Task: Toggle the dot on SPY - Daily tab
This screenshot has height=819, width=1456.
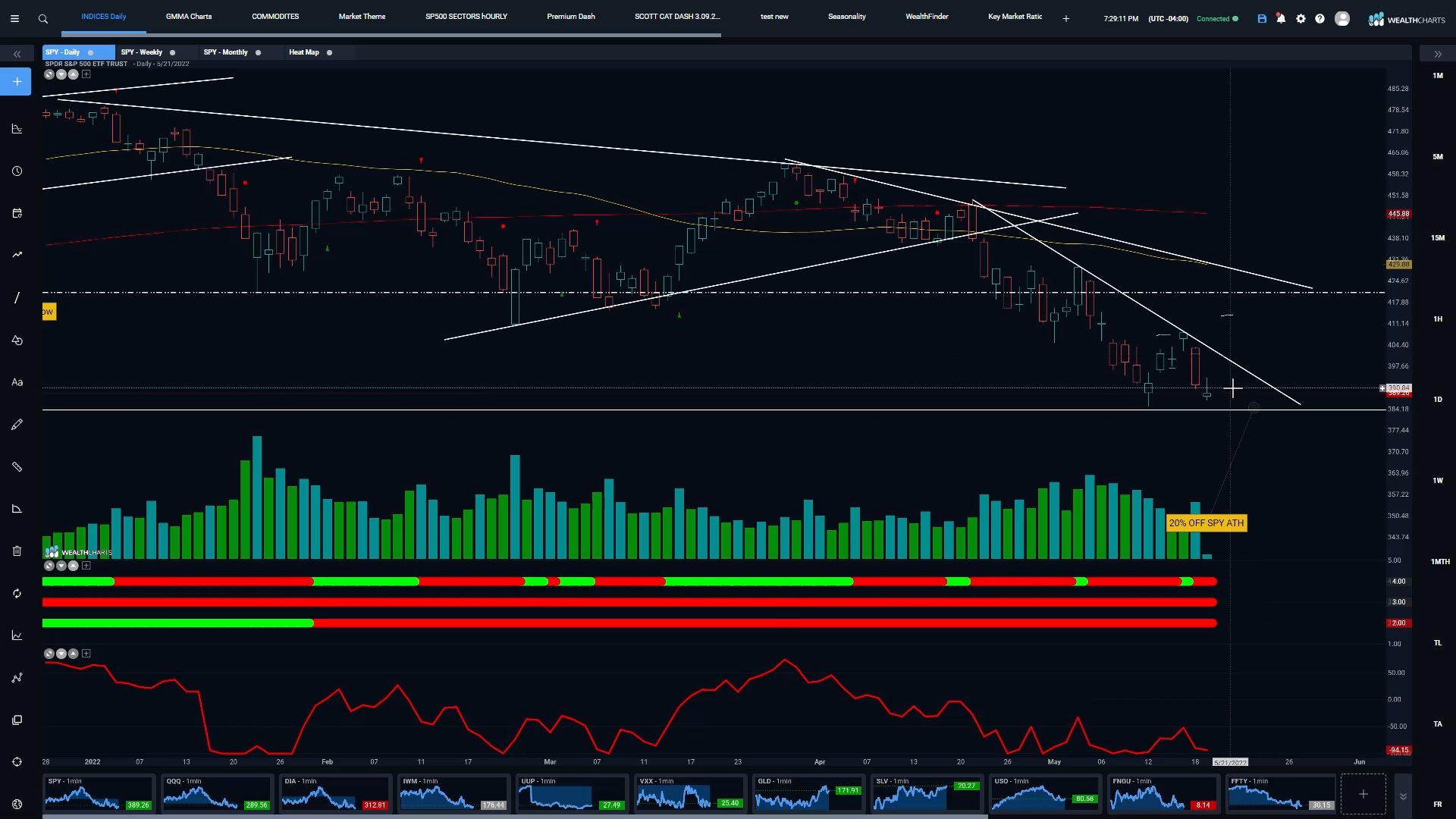Action: [90, 52]
